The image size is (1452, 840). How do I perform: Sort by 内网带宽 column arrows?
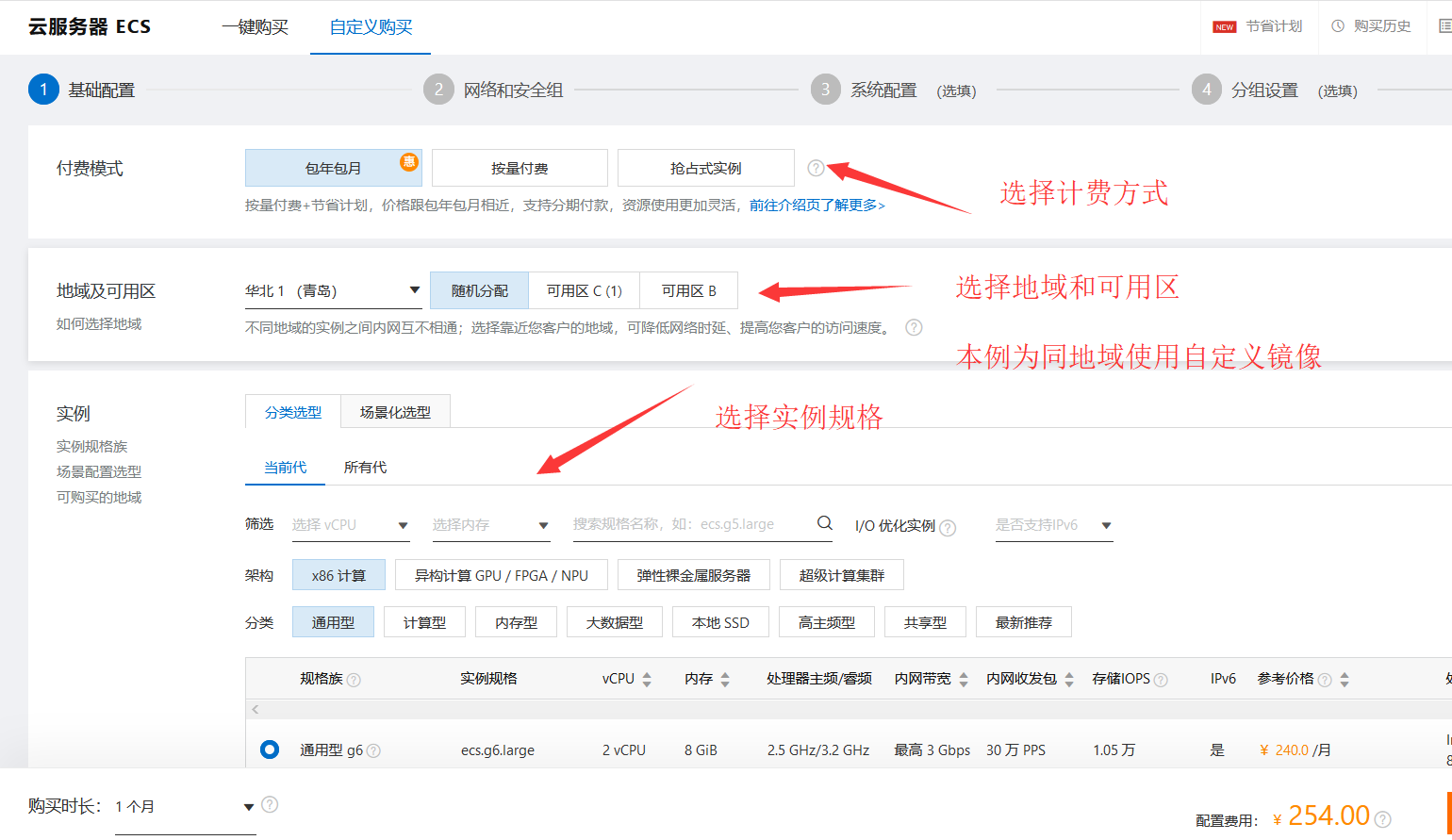964,679
